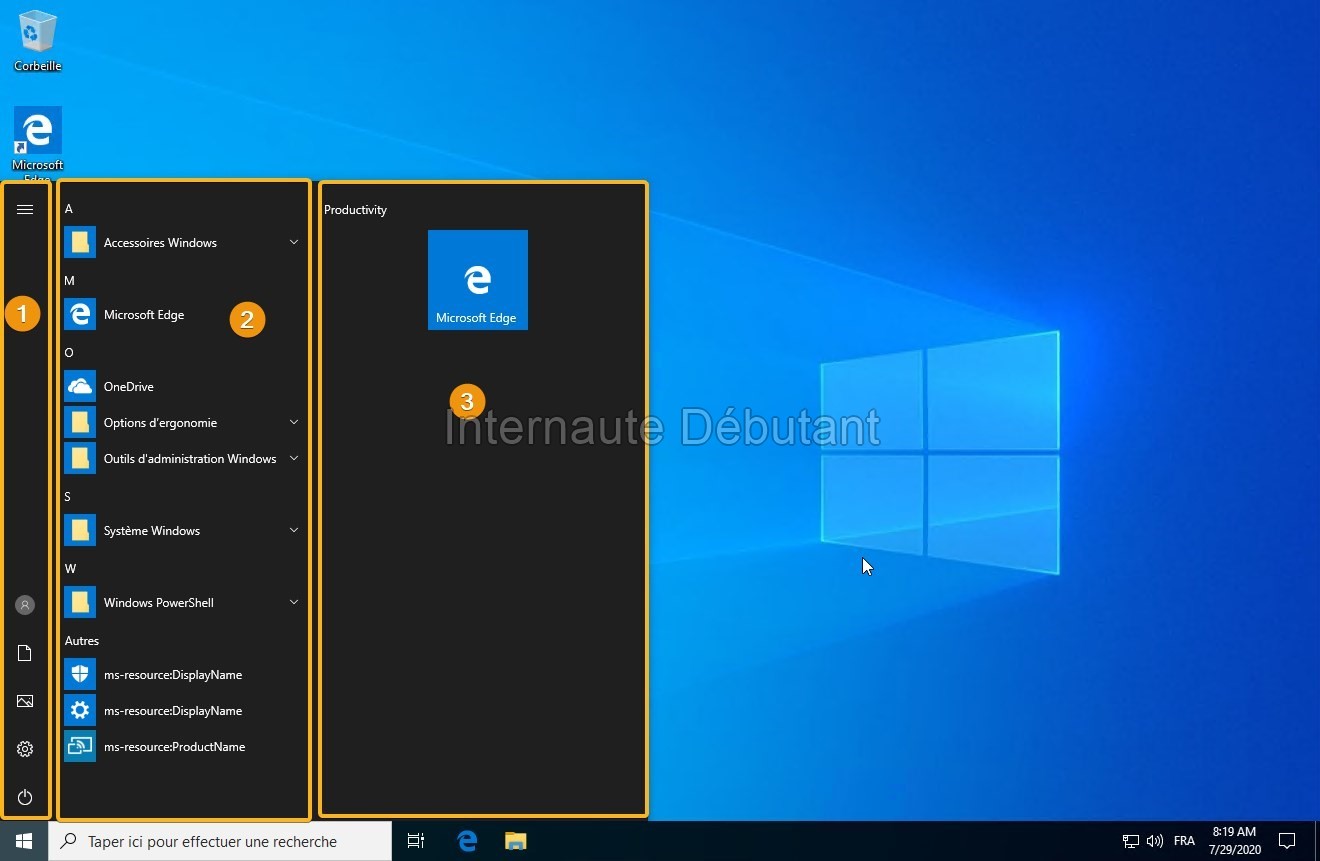Screen dimensions: 1320x861
Task: Open the clock showing 8:19 AM
Action: 1234,841
